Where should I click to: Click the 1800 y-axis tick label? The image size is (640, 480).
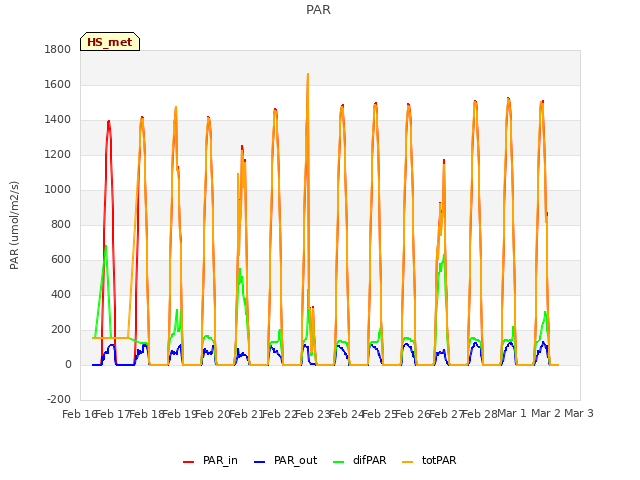point(58,49)
